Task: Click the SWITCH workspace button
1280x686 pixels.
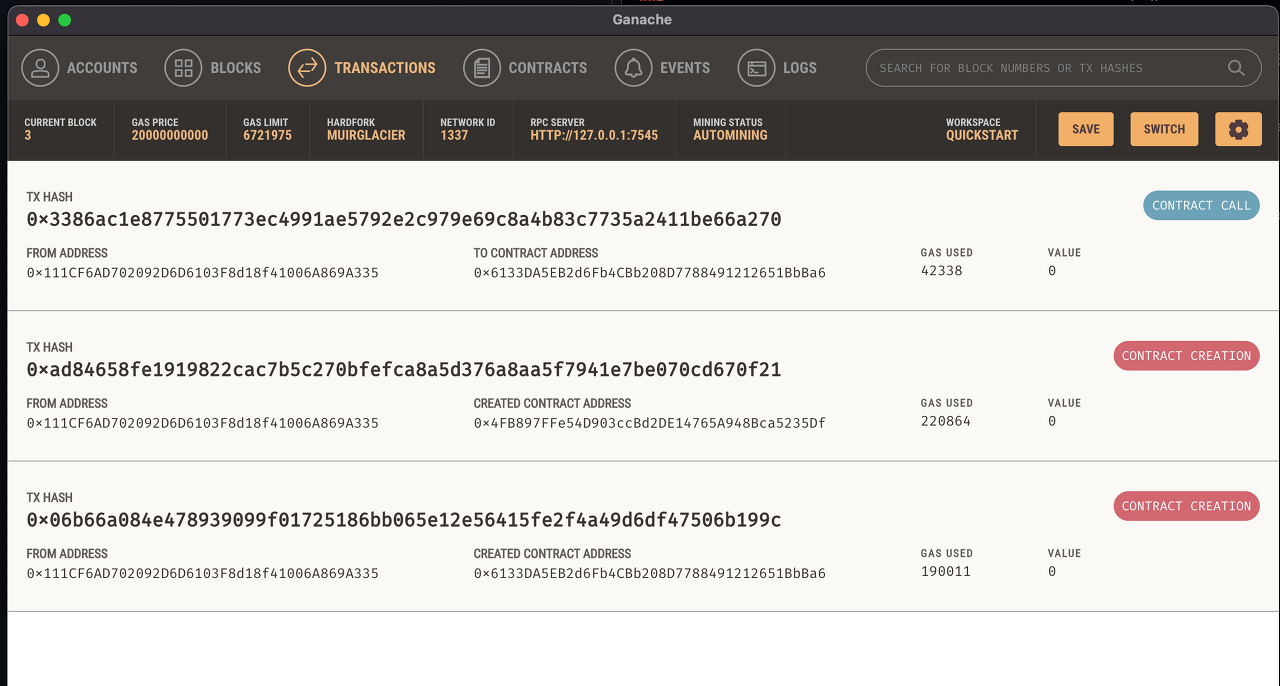Action: 1164,129
